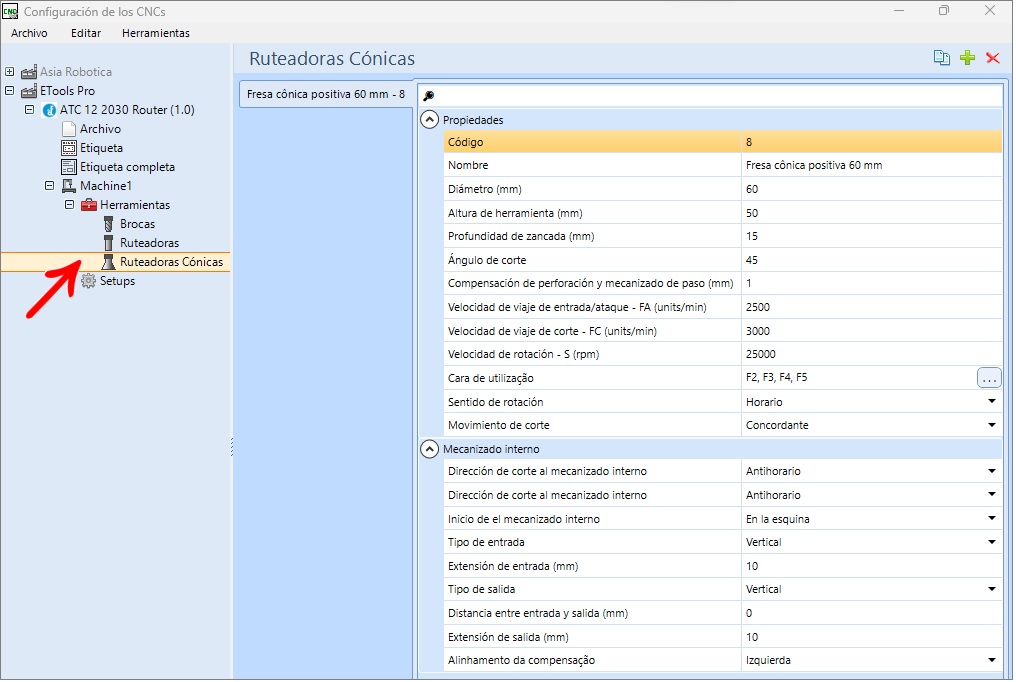Viewport: 1016px width, 682px height.
Task: Click the ETools Pro factory icon
Action: click(29, 91)
